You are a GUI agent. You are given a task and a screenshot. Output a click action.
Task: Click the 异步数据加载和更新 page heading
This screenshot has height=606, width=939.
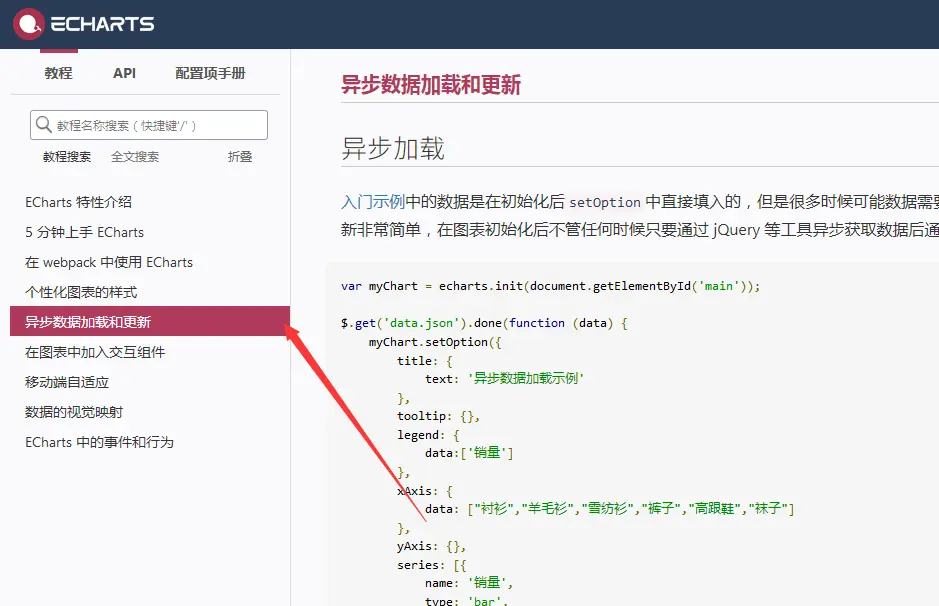point(431,84)
